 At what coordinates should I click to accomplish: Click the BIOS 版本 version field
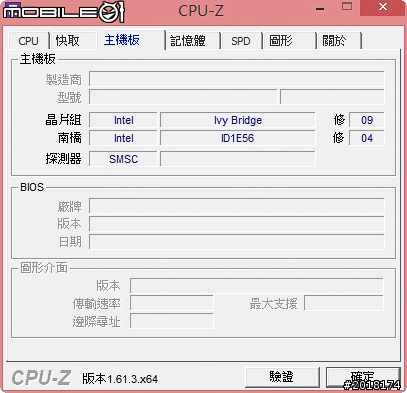237,224
